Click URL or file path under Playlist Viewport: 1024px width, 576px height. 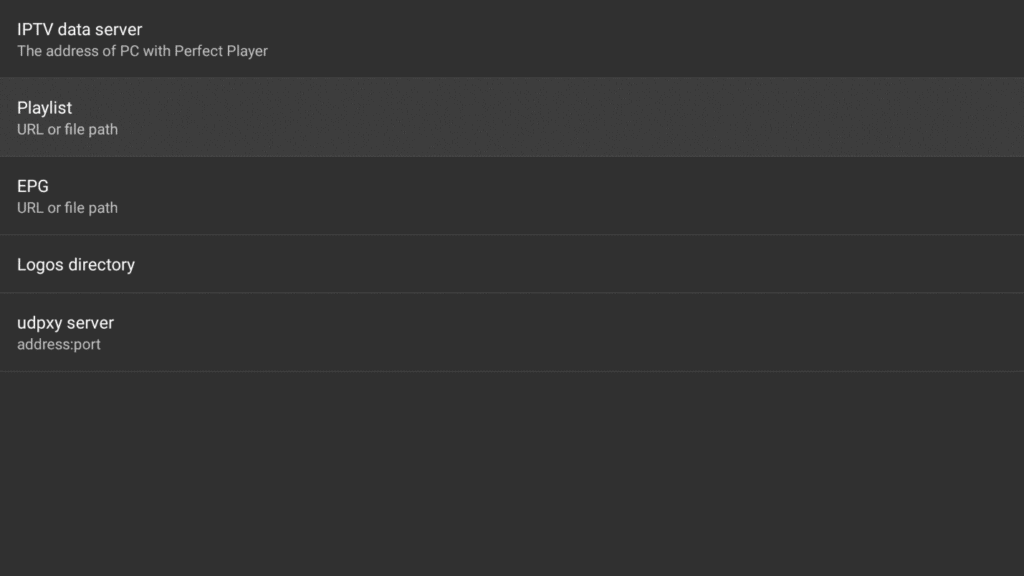click(67, 129)
